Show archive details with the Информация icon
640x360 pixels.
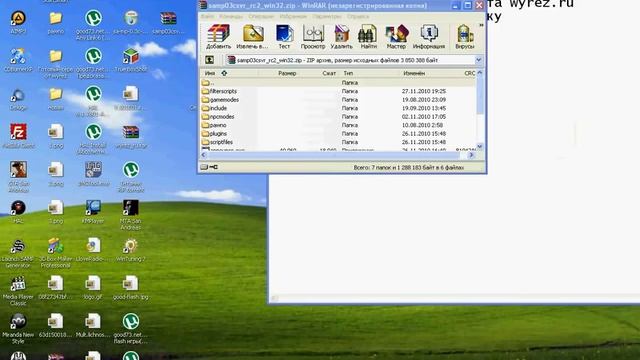429,37
